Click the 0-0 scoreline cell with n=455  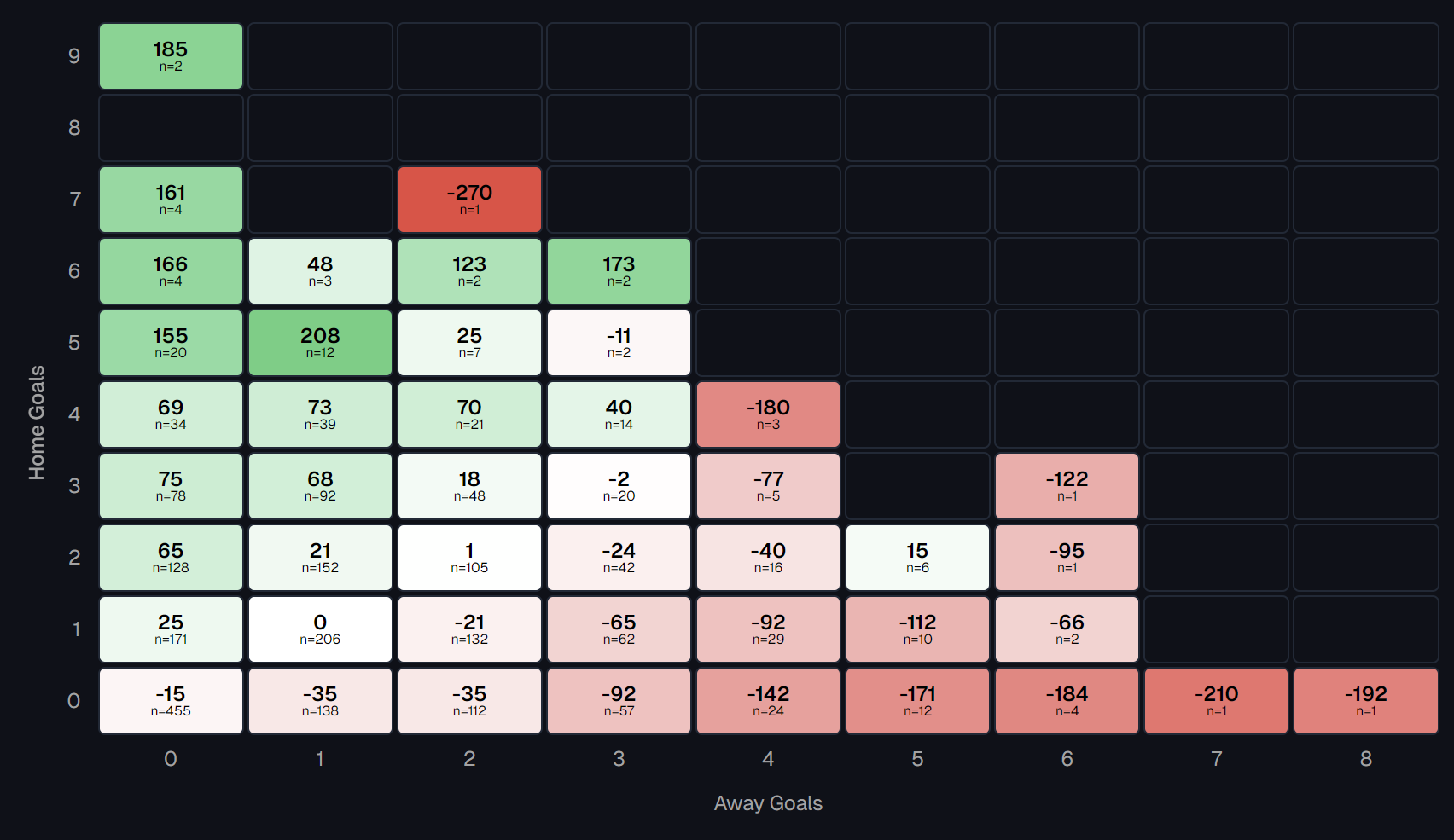[171, 701]
